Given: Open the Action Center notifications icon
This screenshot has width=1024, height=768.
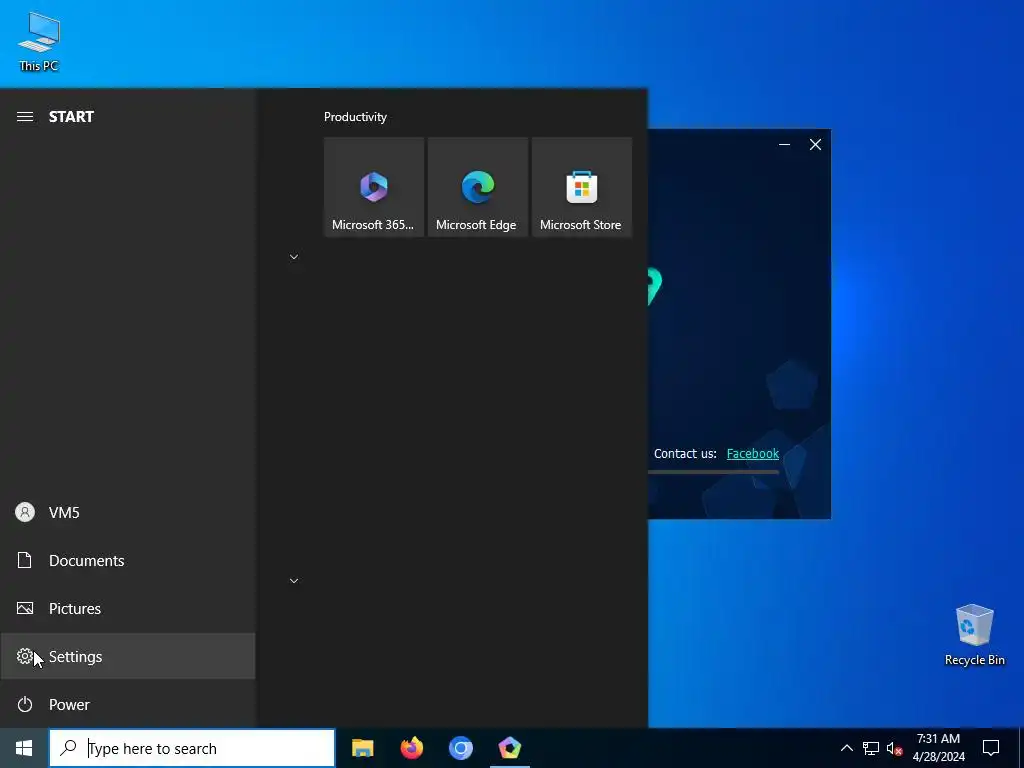Looking at the screenshot, I should [x=991, y=748].
